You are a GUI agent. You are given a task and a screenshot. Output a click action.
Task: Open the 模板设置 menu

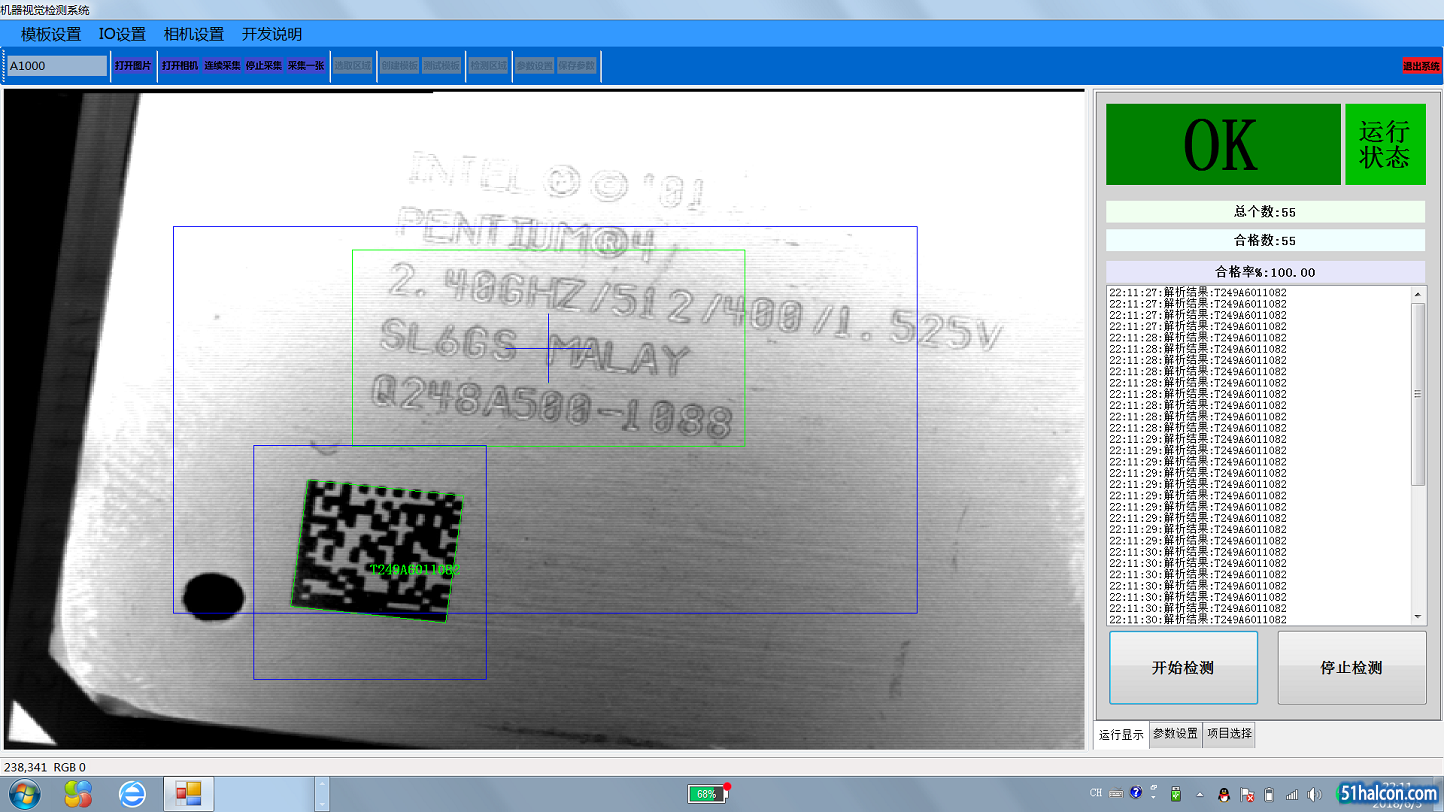click(51, 34)
